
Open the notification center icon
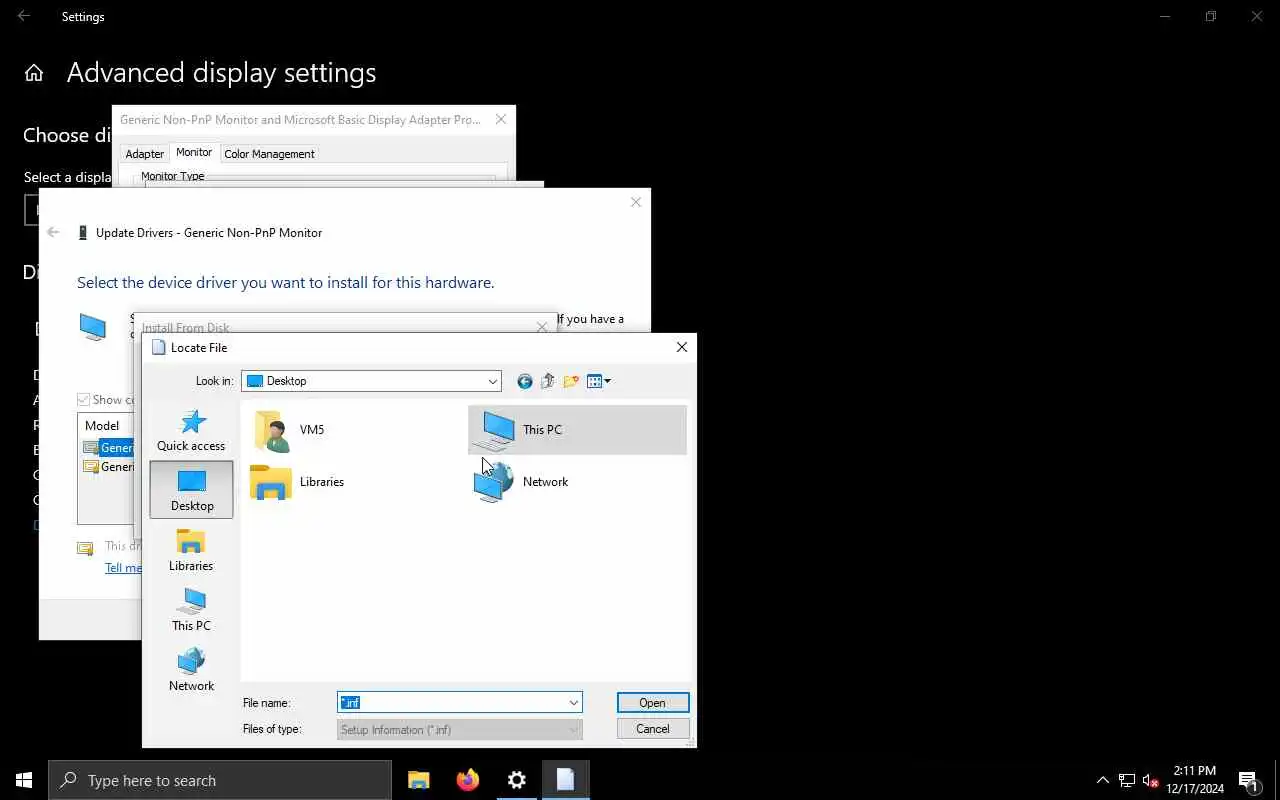point(1249,780)
